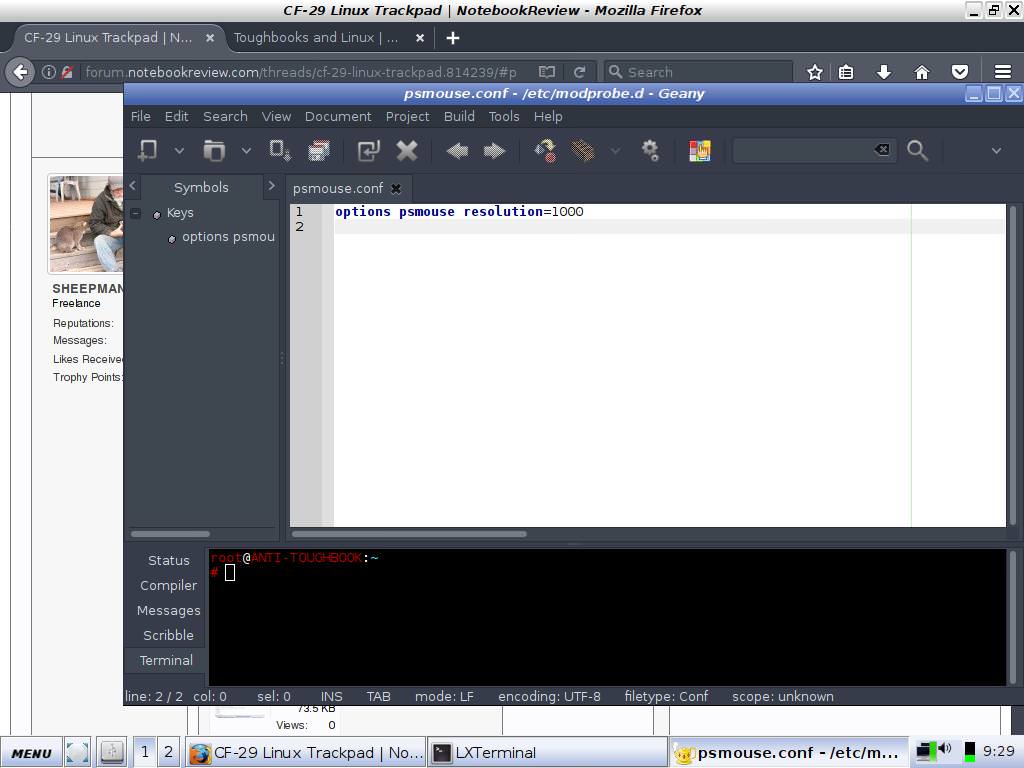Screen dimensions: 1024x768
Task: Open the Build menu in Geany
Action: [x=459, y=116]
